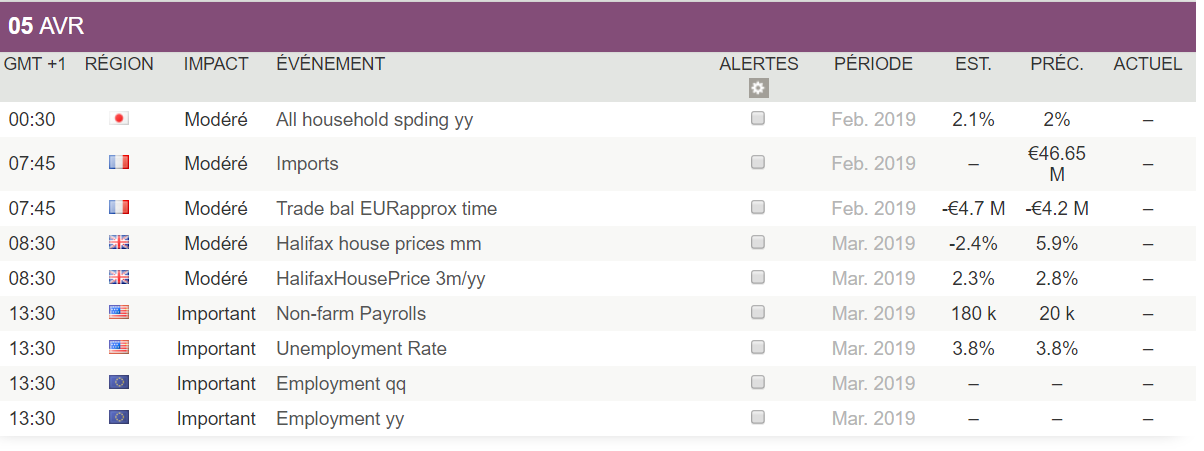1204x451 pixels.
Task: Click the UK flag beside Halifax house prices mm
Action: pyautogui.click(x=119, y=243)
